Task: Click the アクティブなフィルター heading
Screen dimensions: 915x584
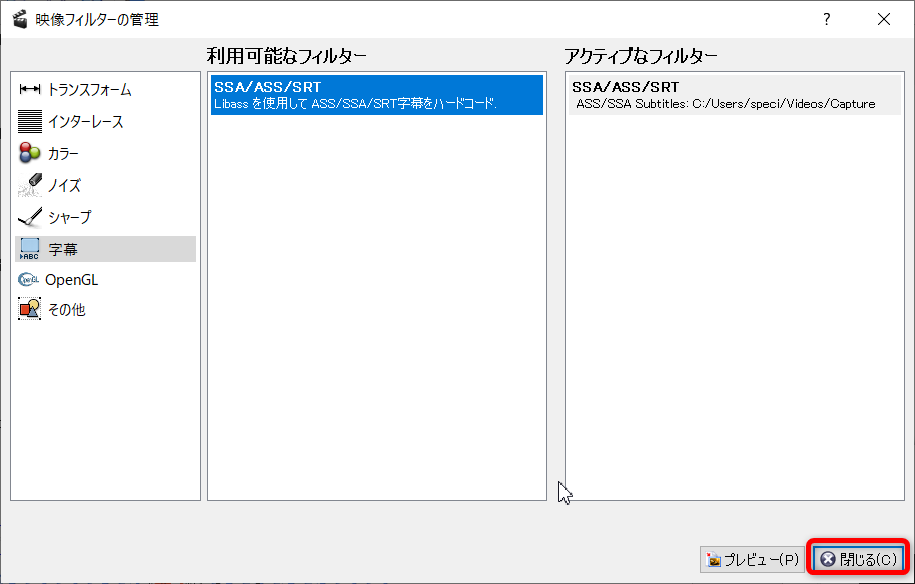Action: 641,55
